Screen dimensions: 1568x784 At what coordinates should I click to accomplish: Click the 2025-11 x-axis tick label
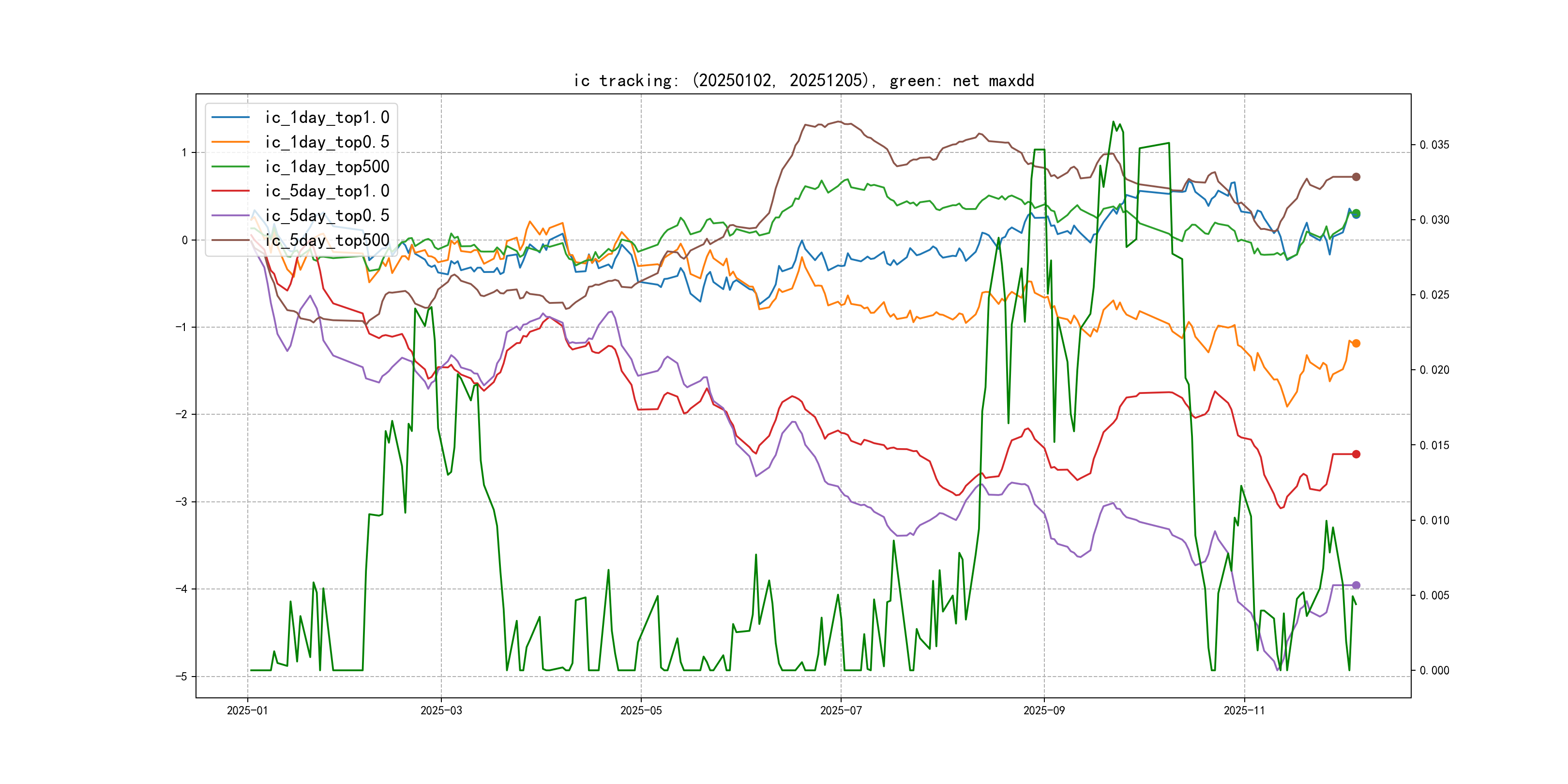coord(1244,710)
